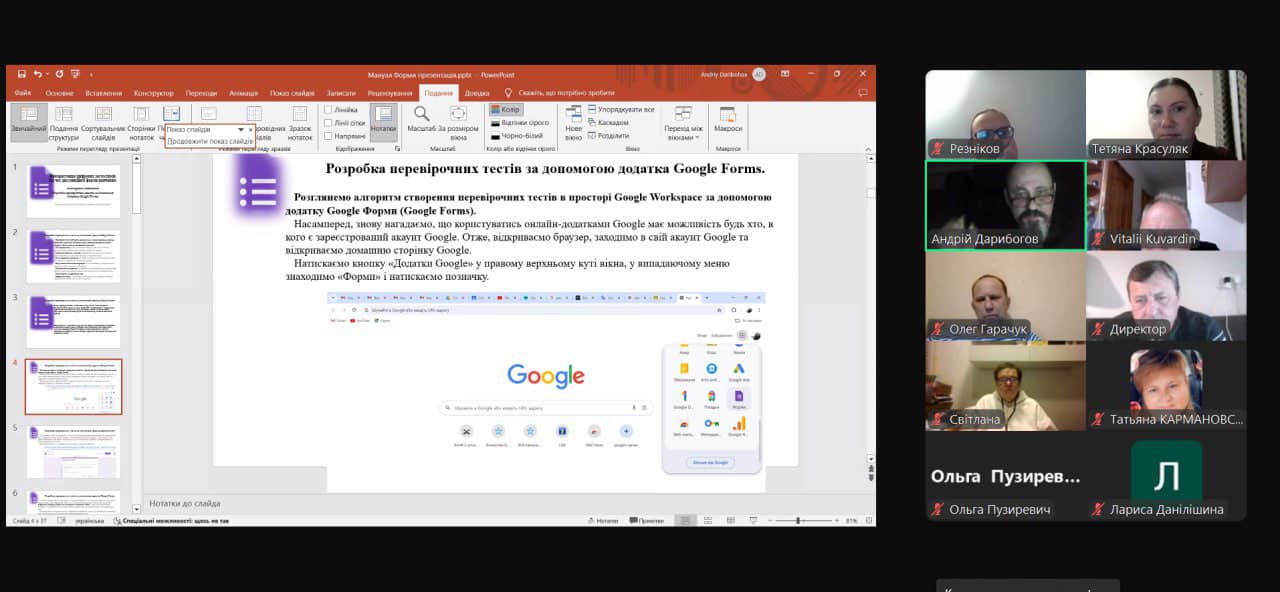Click Fit to Window (За розміром вікна)

tap(458, 120)
